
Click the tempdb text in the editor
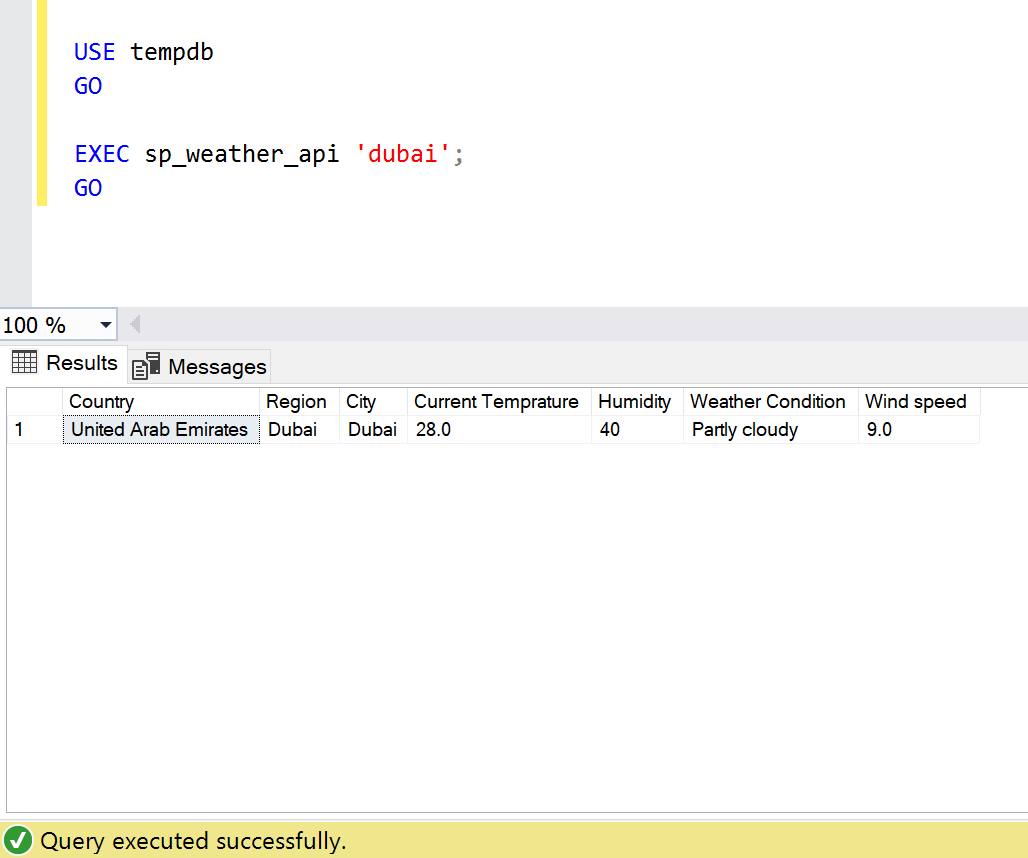click(x=172, y=52)
